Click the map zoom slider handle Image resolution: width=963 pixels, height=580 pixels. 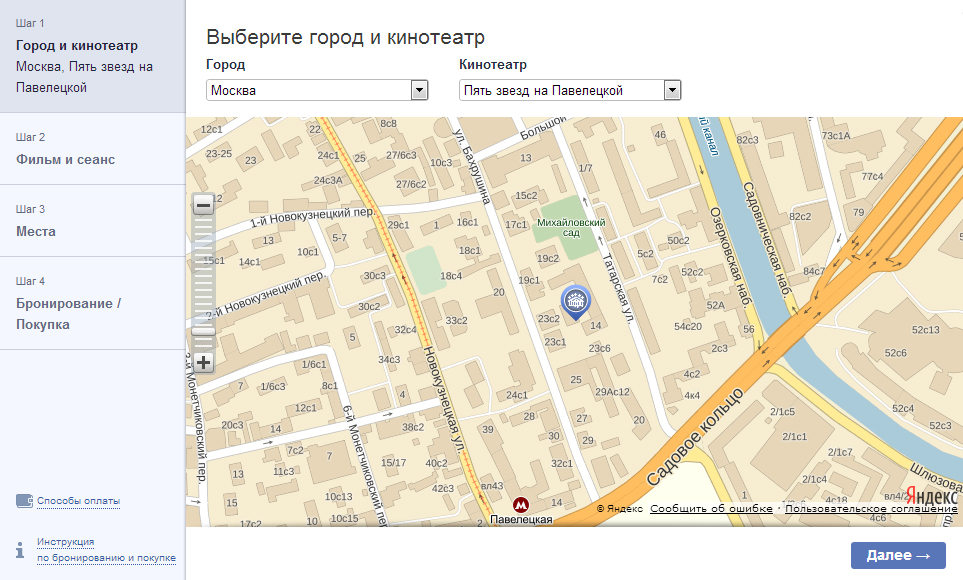point(203,331)
